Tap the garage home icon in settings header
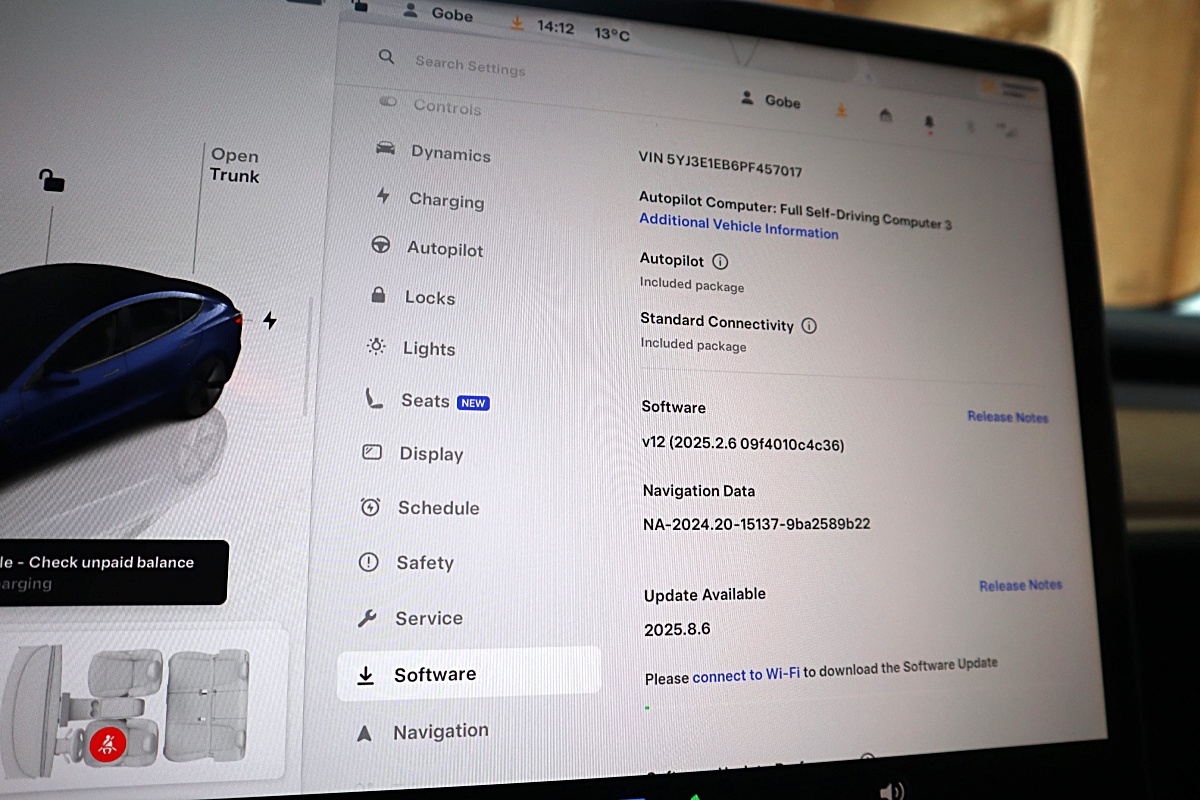This screenshot has height=800, width=1200. 885,115
